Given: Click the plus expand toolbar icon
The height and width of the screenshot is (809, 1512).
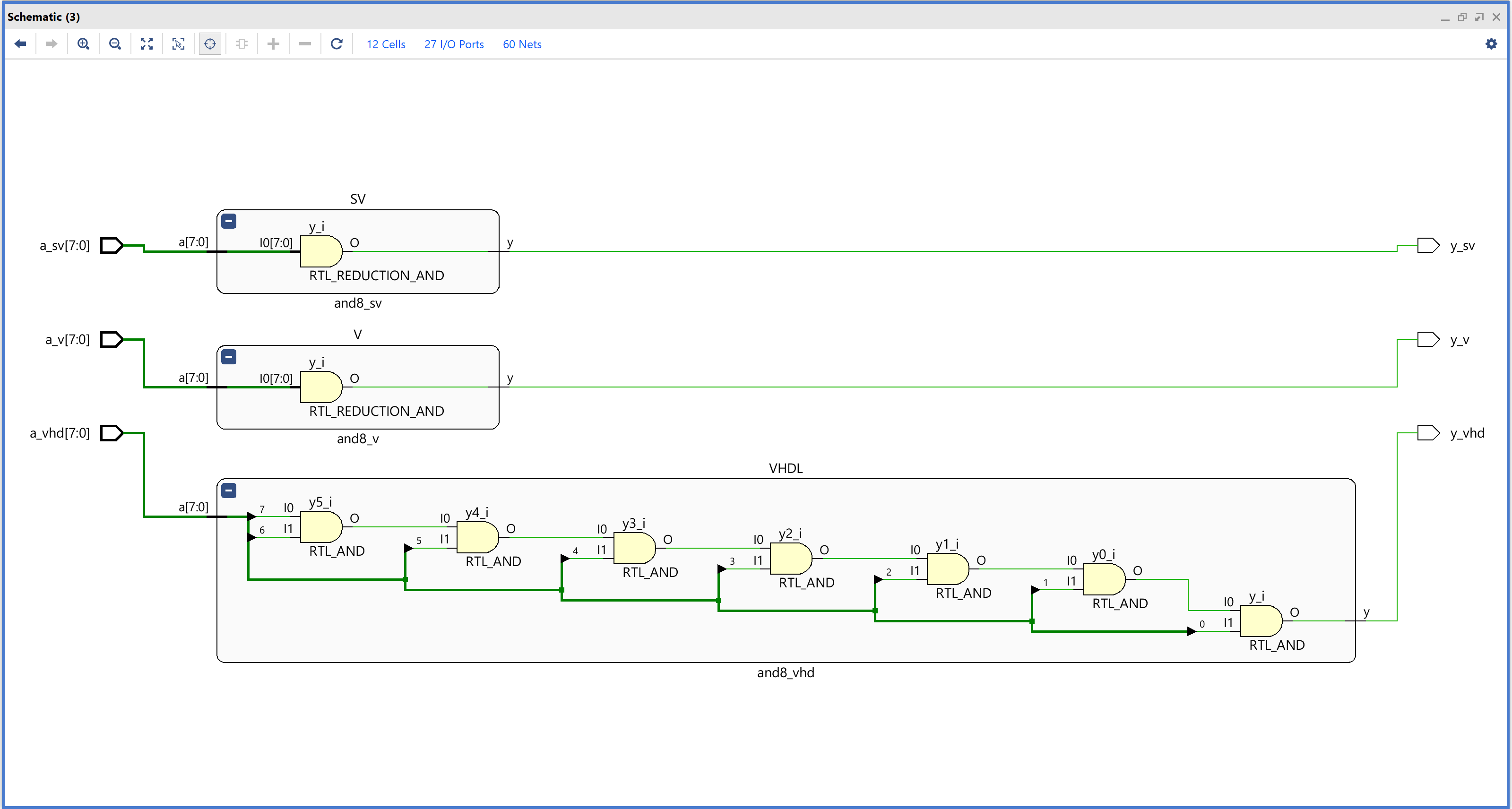Looking at the screenshot, I should pos(273,44).
